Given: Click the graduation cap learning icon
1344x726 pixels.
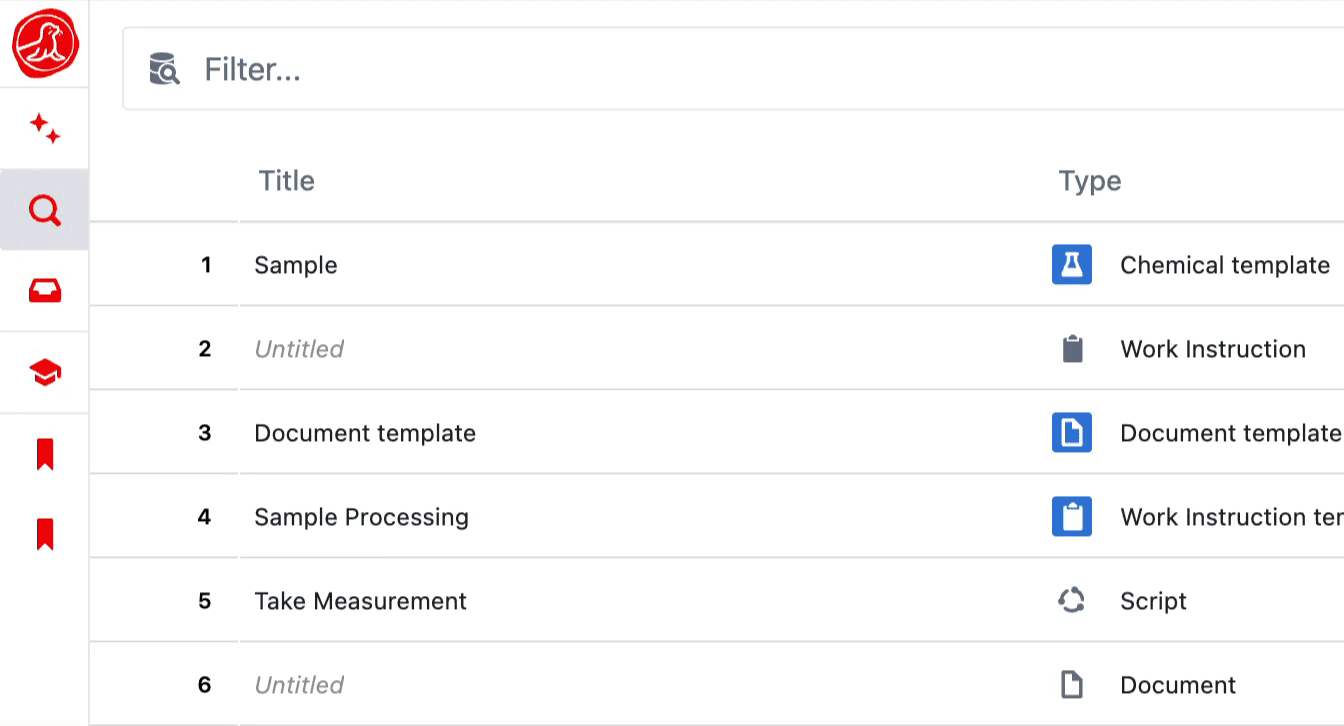Looking at the screenshot, I should (44, 371).
